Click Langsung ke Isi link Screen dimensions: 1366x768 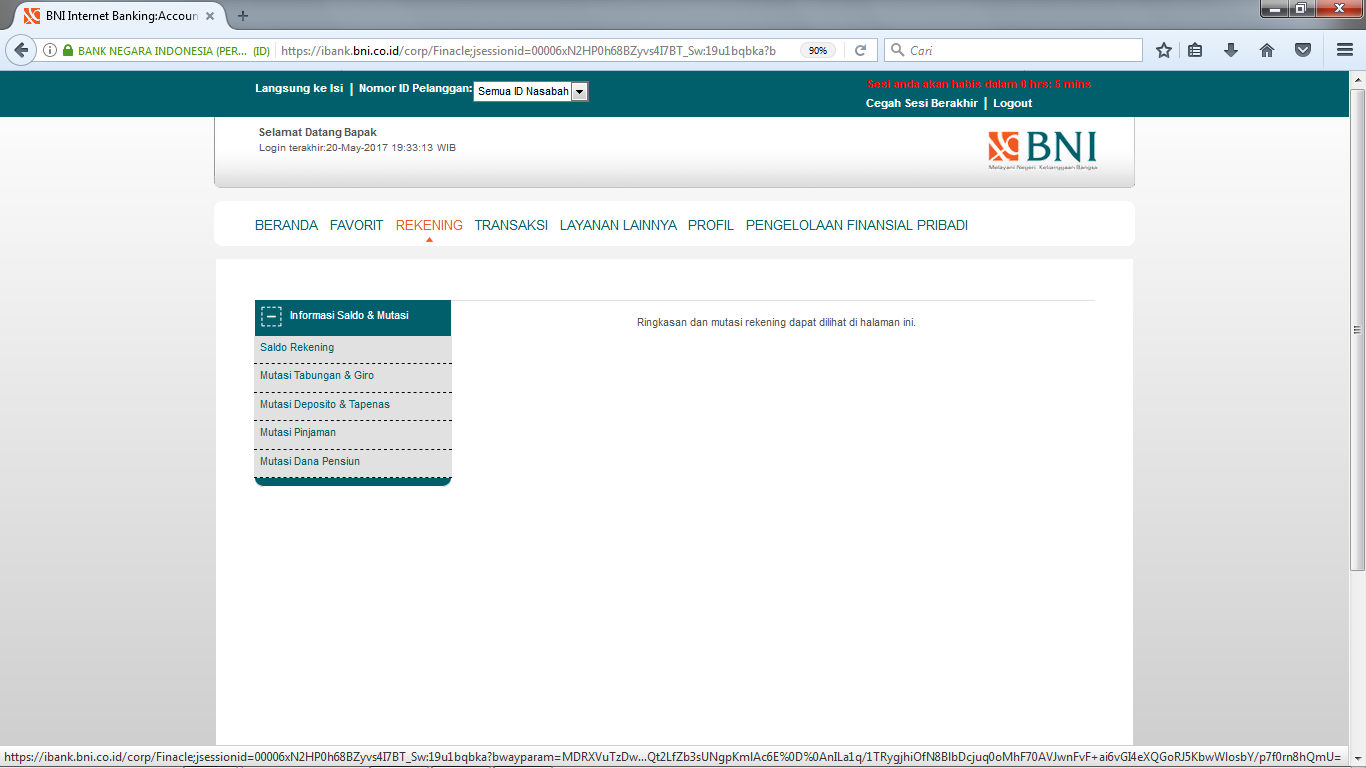[299, 88]
